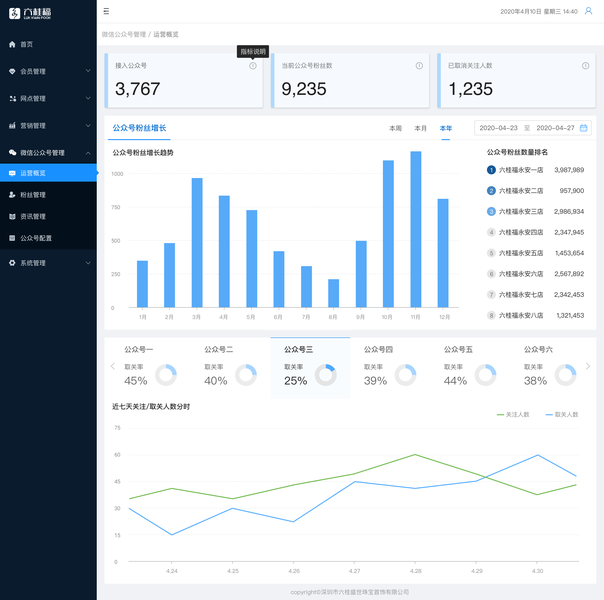Image resolution: width=604 pixels, height=600 pixels.
Task: Select the 公众号四 card
Action: tap(390, 368)
